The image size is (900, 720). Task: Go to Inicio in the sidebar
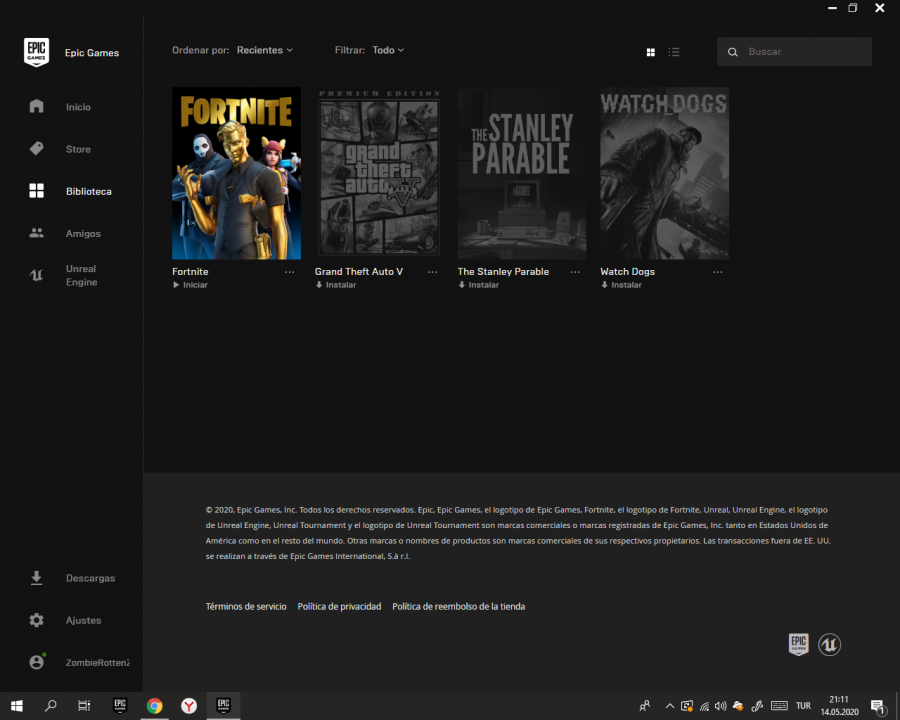78,107
